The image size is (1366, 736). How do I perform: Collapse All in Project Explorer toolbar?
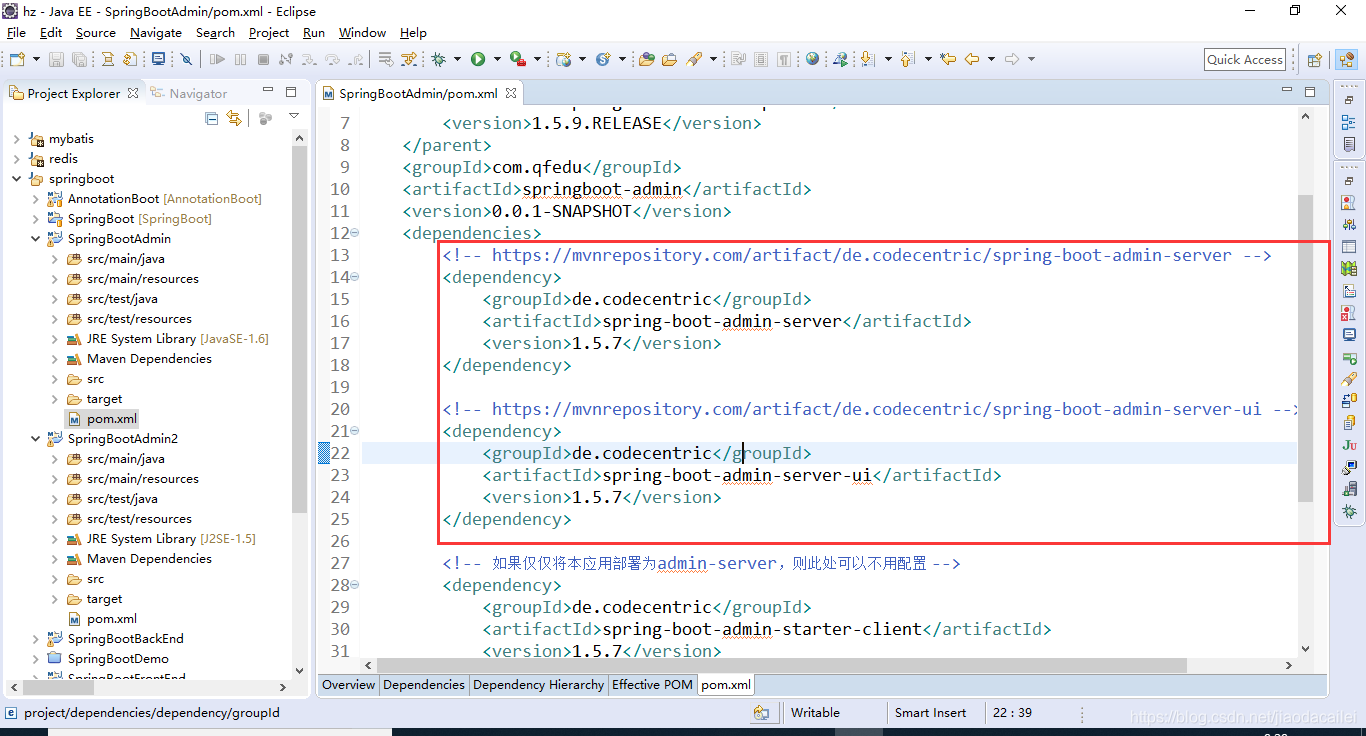click(x=211, y=118)
